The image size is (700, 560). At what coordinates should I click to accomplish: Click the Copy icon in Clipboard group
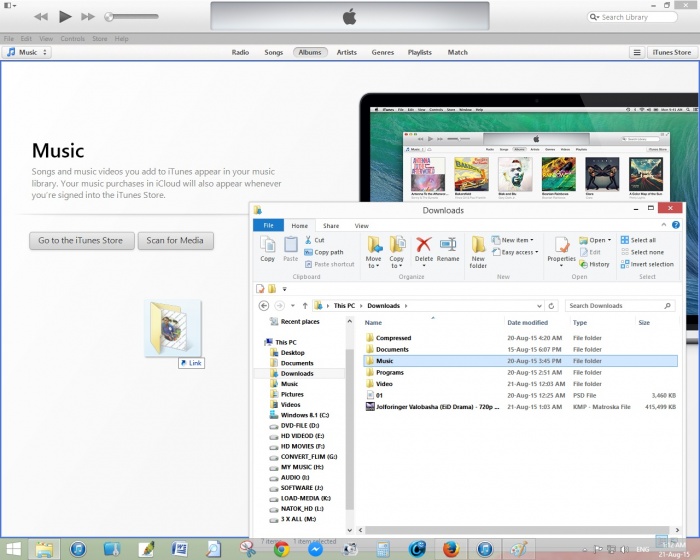[x=267, y=245]
